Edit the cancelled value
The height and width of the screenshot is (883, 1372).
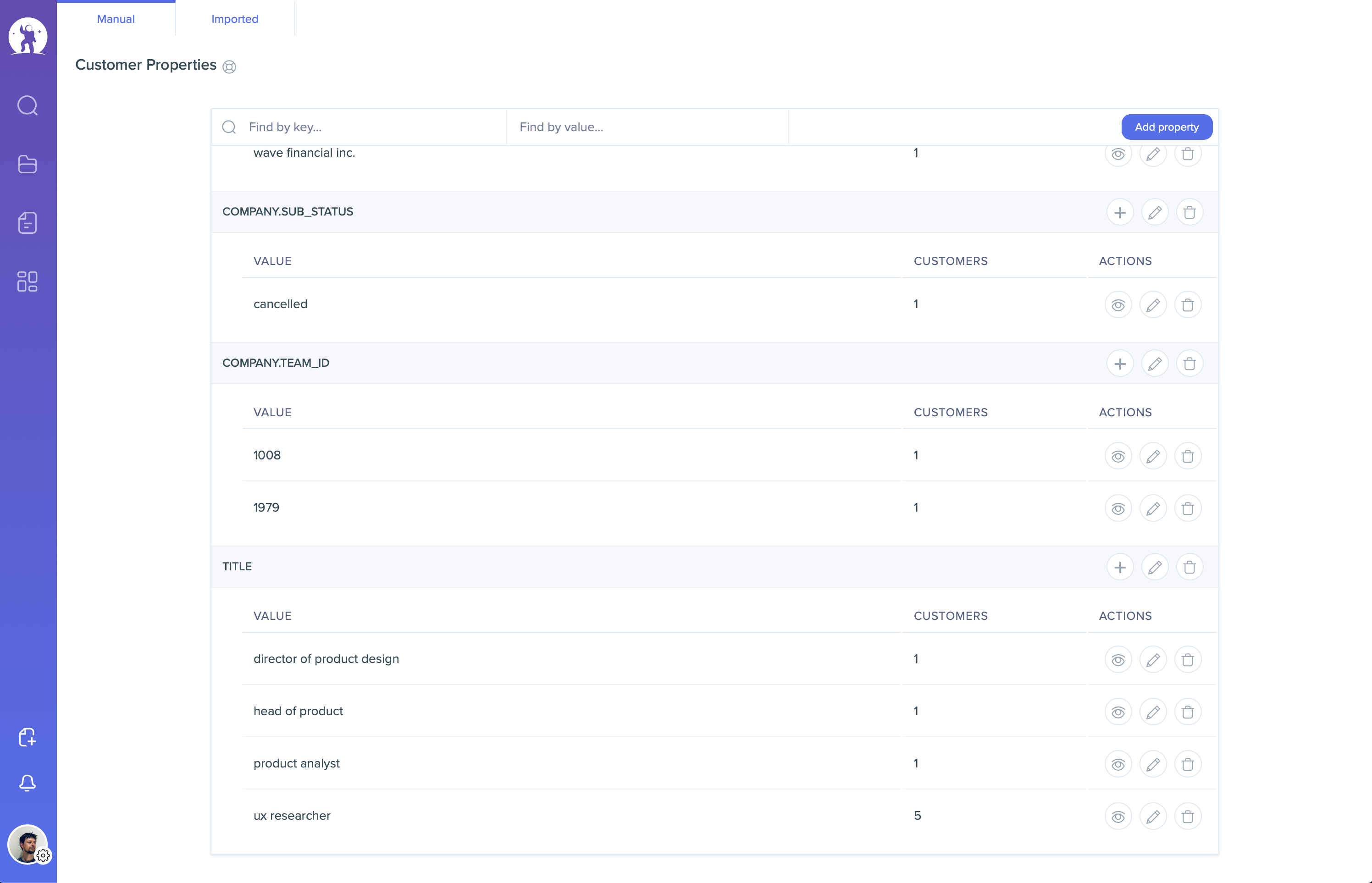pos(1153,305)
